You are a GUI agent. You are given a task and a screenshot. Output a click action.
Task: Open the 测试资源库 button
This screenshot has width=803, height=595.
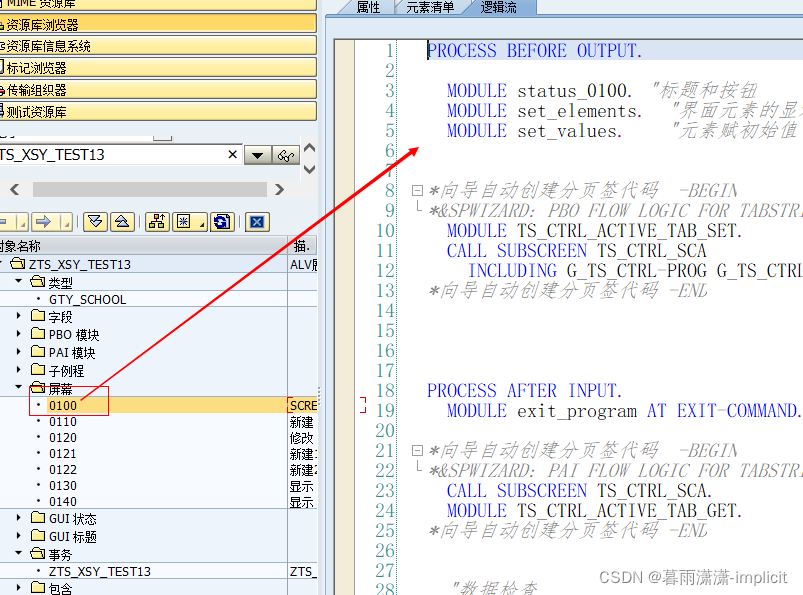(158, 112)
